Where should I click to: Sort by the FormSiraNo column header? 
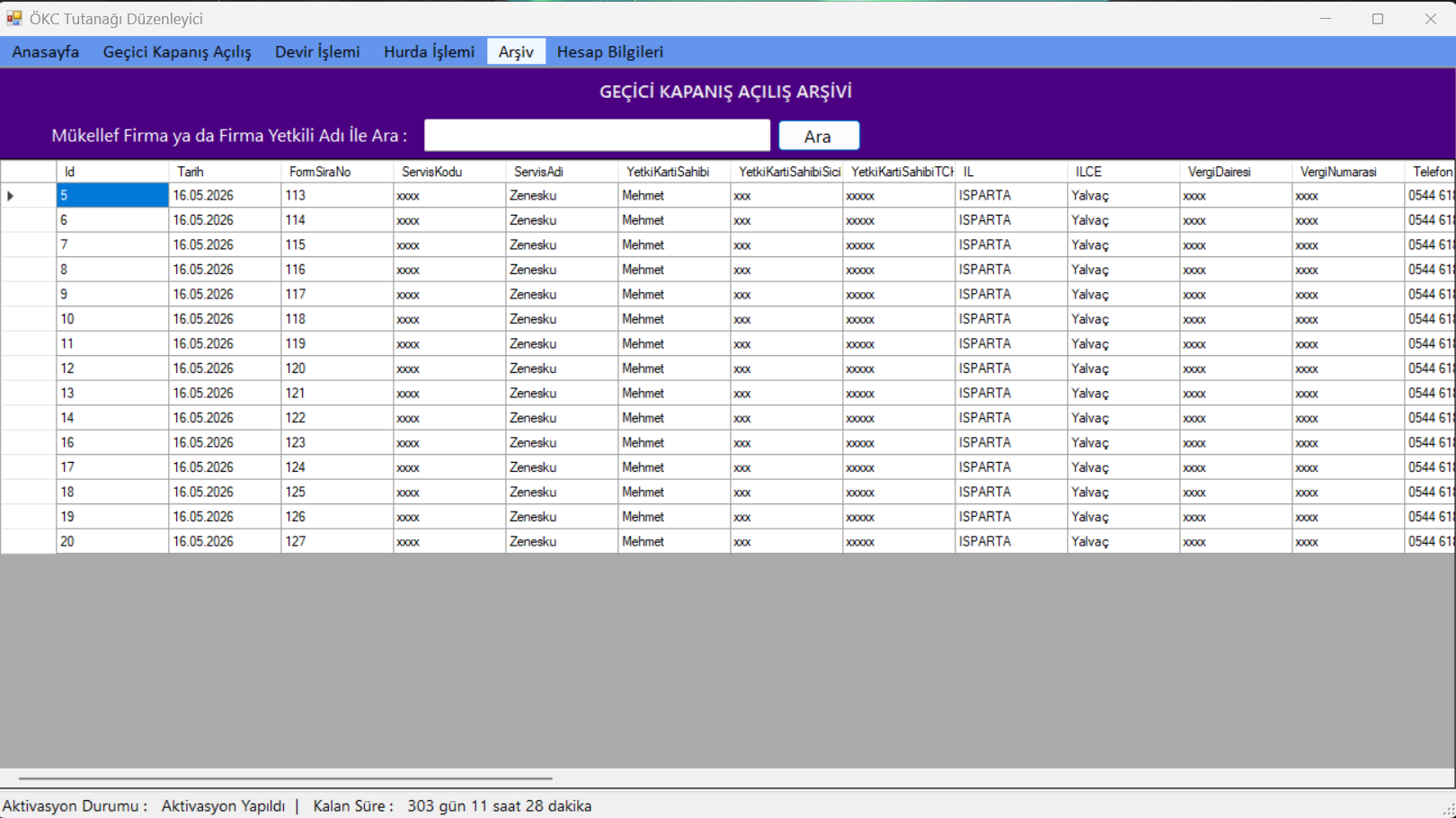click(336, 172)
